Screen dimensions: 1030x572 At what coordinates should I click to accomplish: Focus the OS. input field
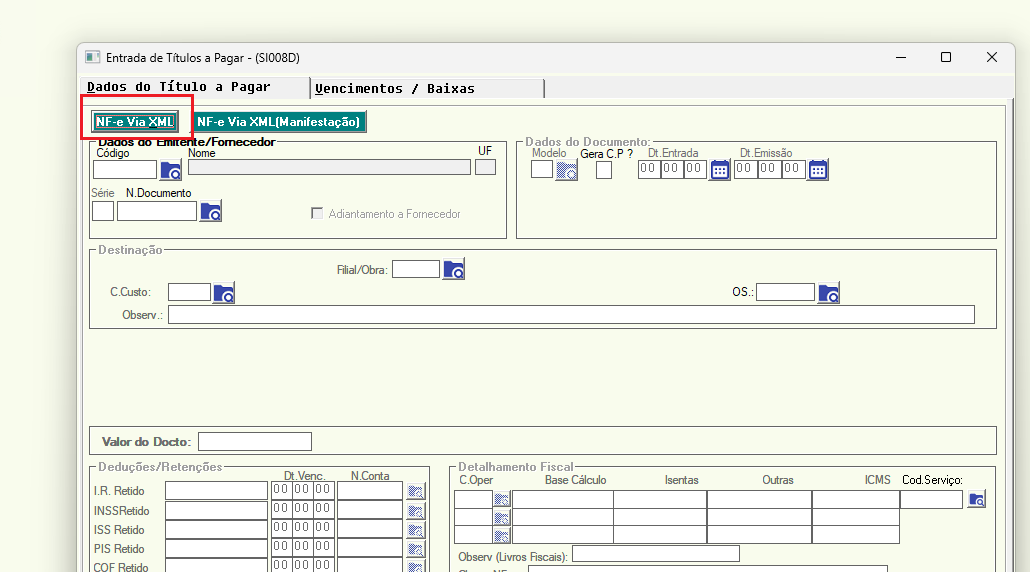[786, 292]
